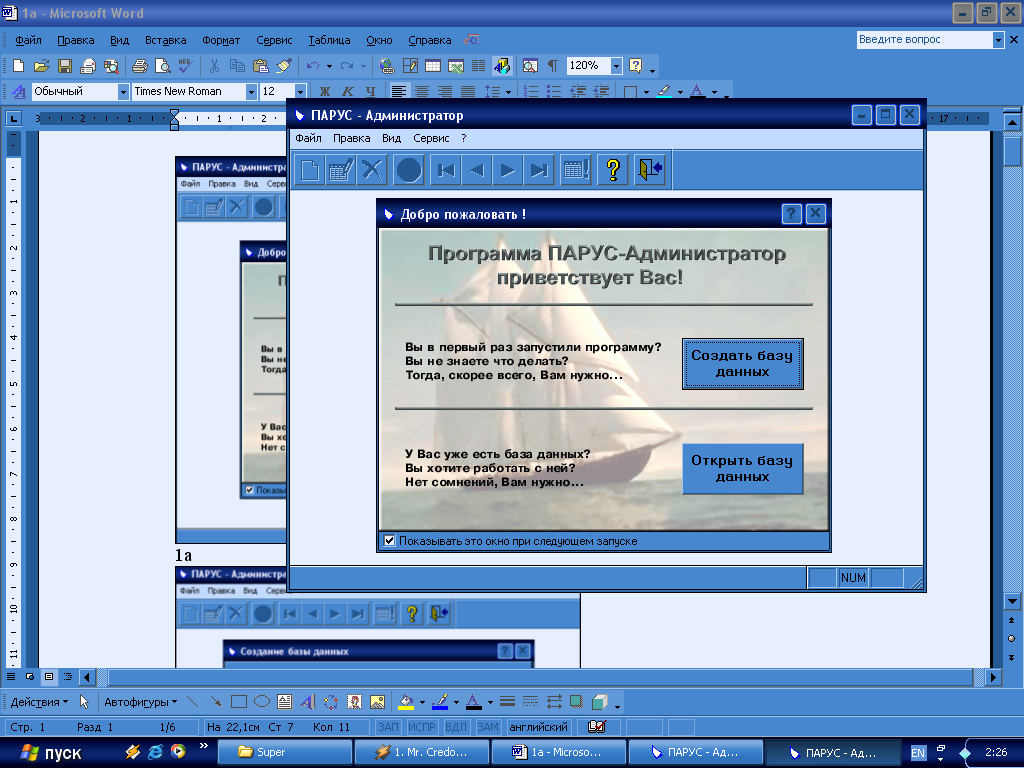Open the Times New Roman font dropdown
Viewport: 1024px width, 768px height.
coord(251,91)
